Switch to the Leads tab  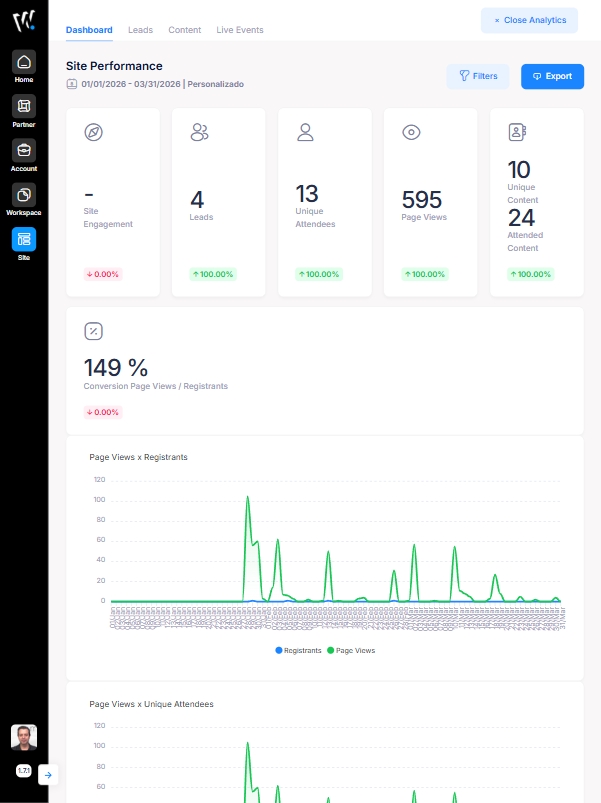140,30
